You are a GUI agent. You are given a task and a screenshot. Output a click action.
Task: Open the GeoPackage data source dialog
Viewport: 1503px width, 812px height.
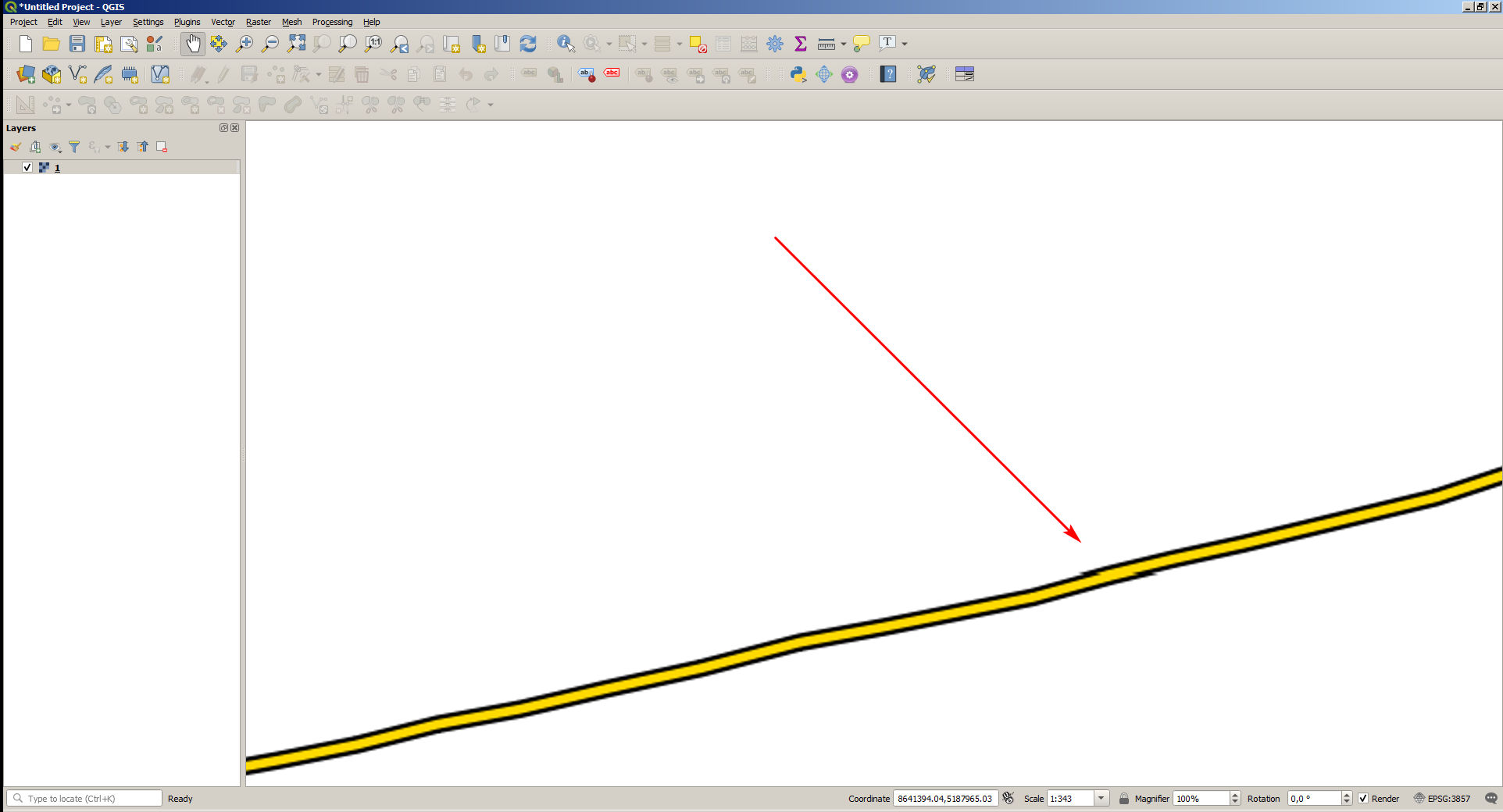click(x=52, y=74)
